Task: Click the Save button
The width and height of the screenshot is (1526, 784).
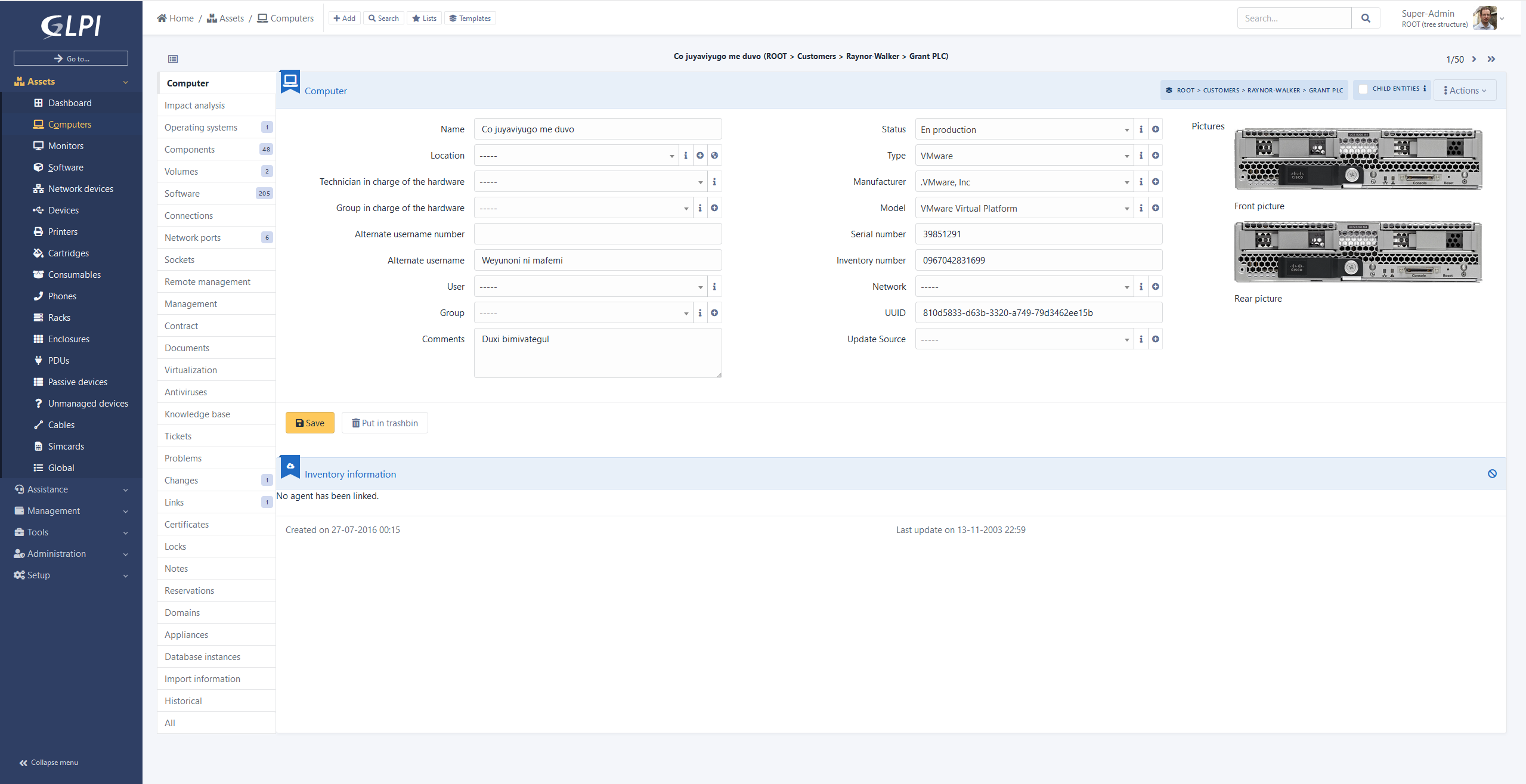Action: coord(310,422)
